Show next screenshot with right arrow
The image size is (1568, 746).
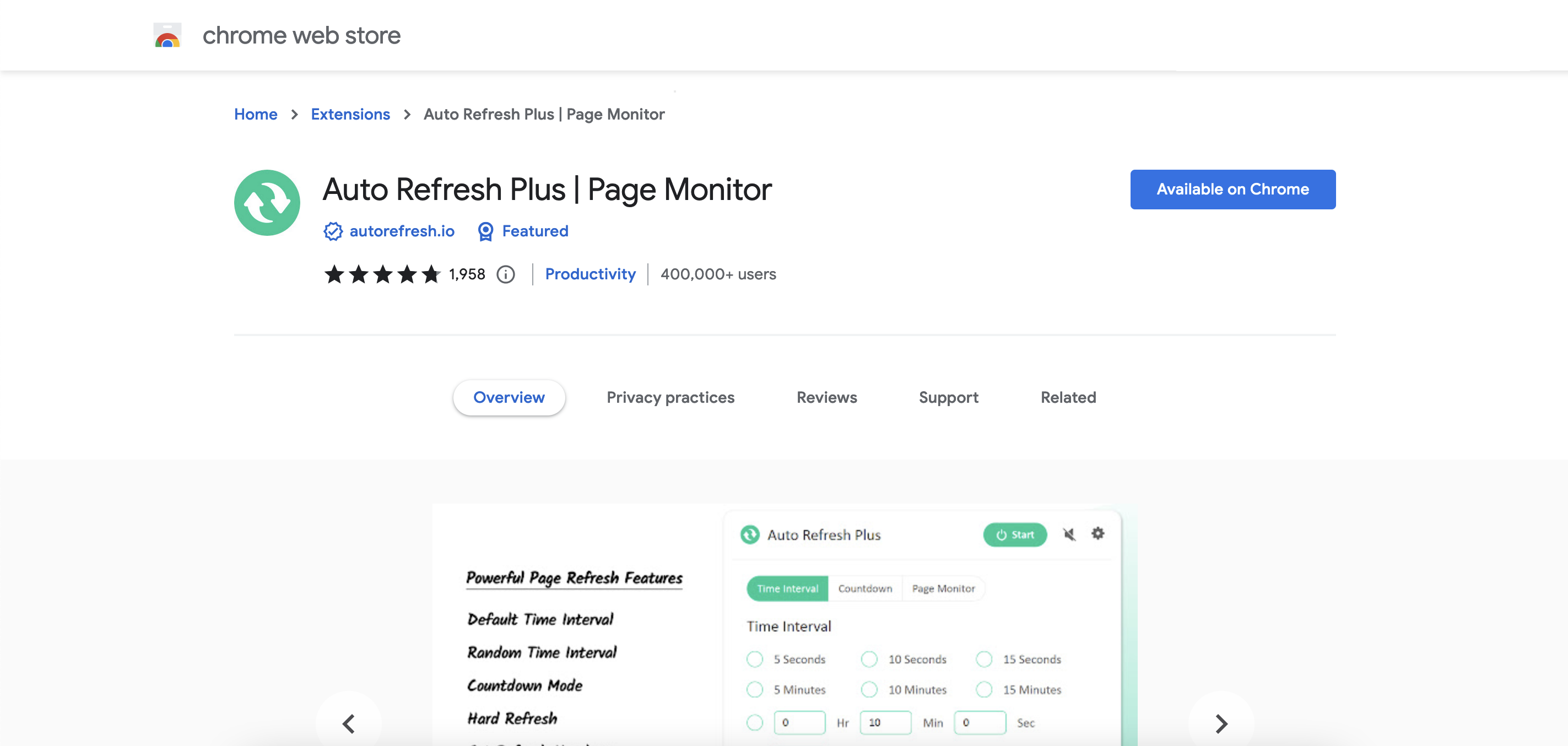tap(1221, 723)
